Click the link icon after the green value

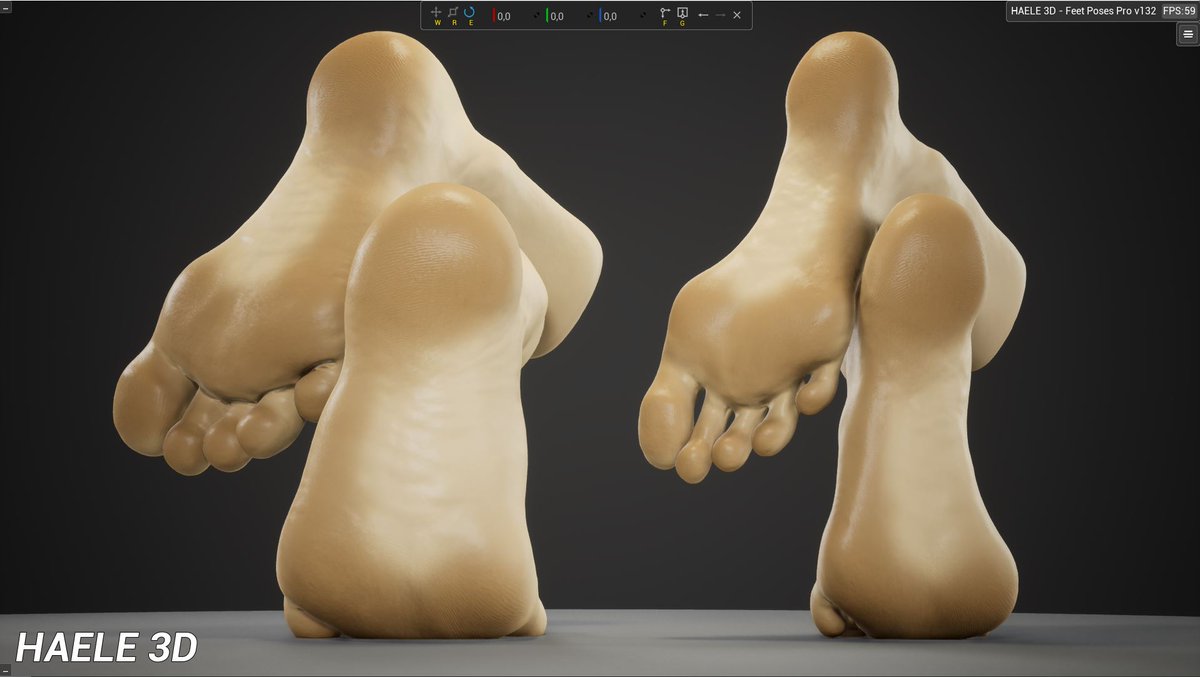coord(590,16)
